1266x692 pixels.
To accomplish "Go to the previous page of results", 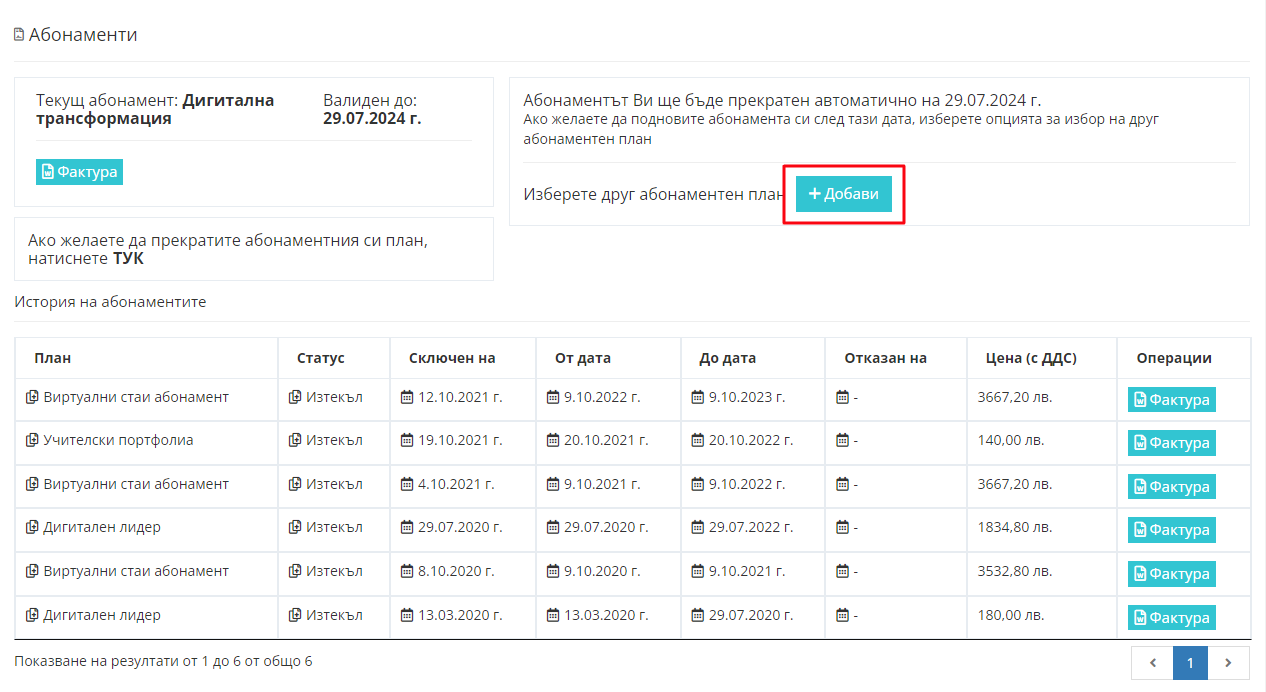I will pyautogui.click(x=1152, y=662).
